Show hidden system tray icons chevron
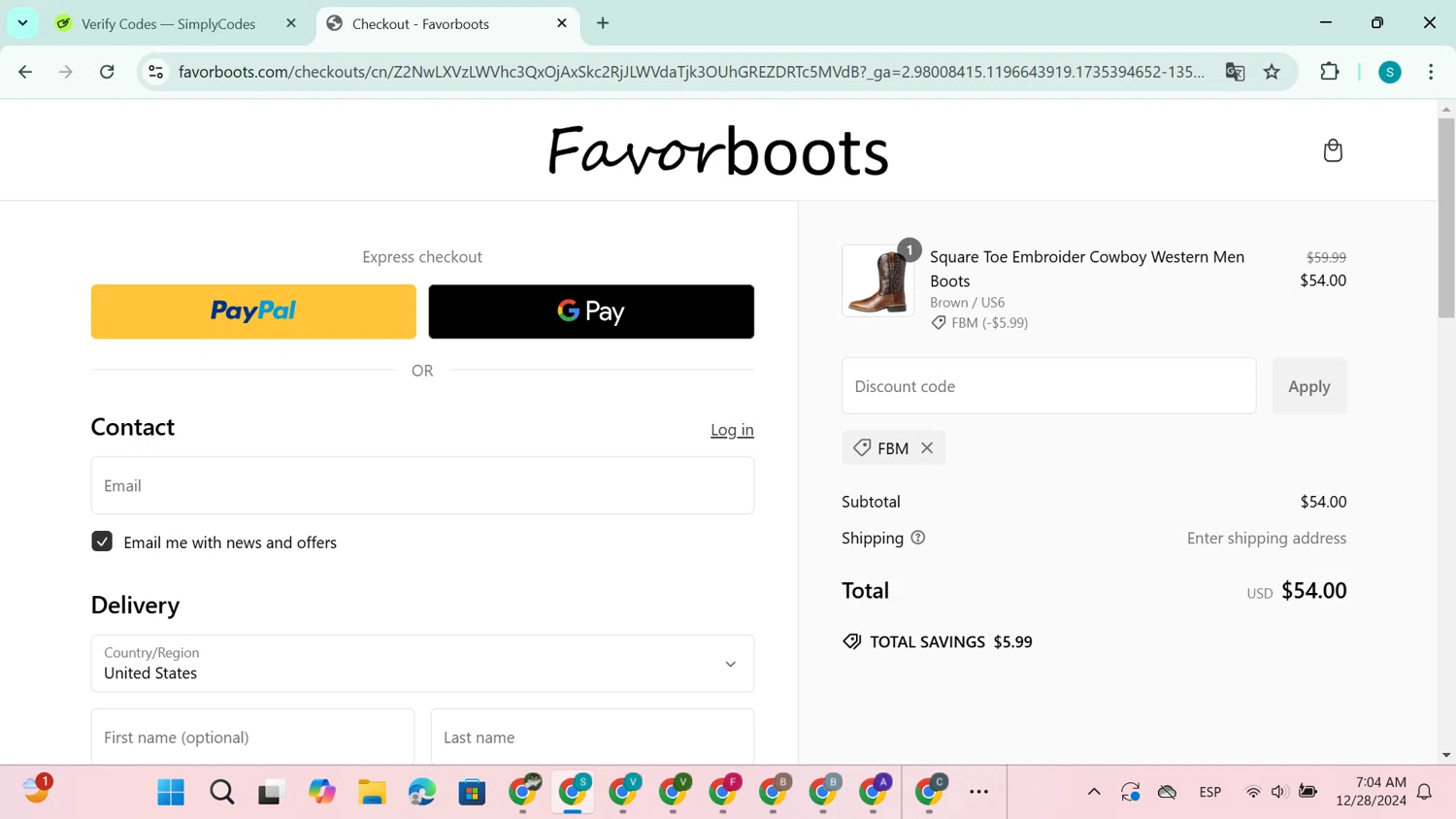Screen dimensions: 1456x819 (x=1094, y=792)
